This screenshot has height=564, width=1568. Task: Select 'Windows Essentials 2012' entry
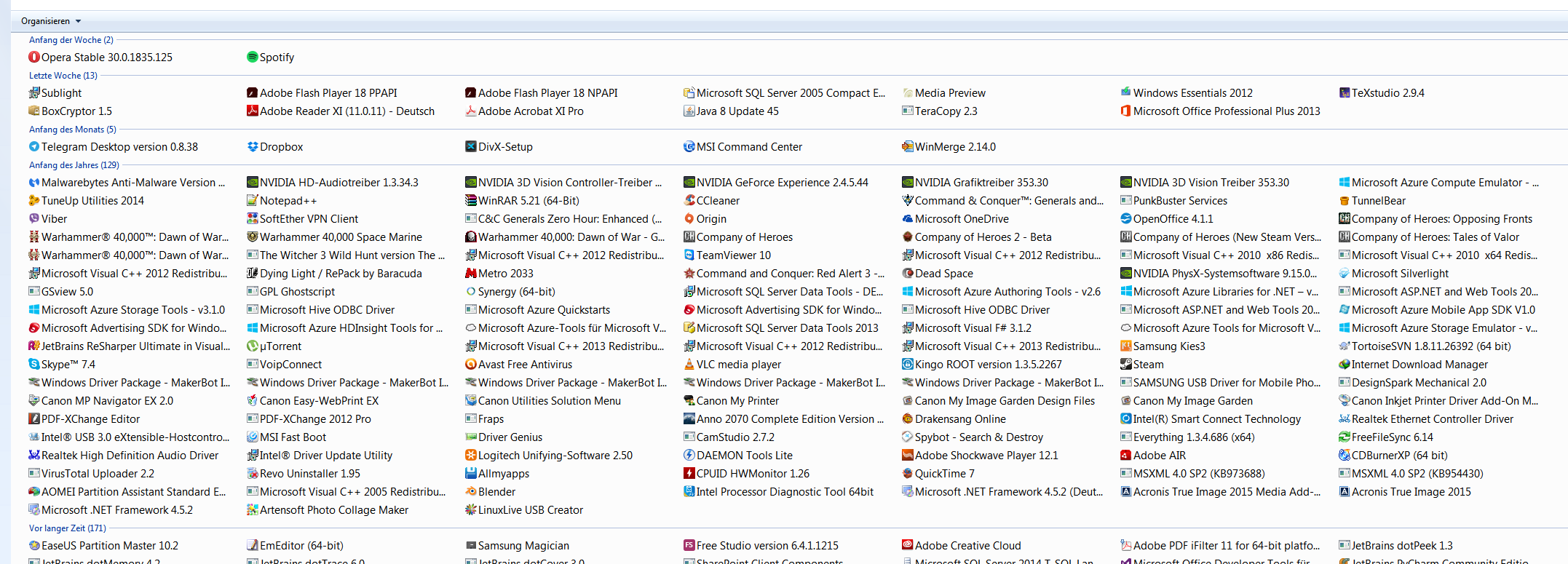tap(1187, 92)
